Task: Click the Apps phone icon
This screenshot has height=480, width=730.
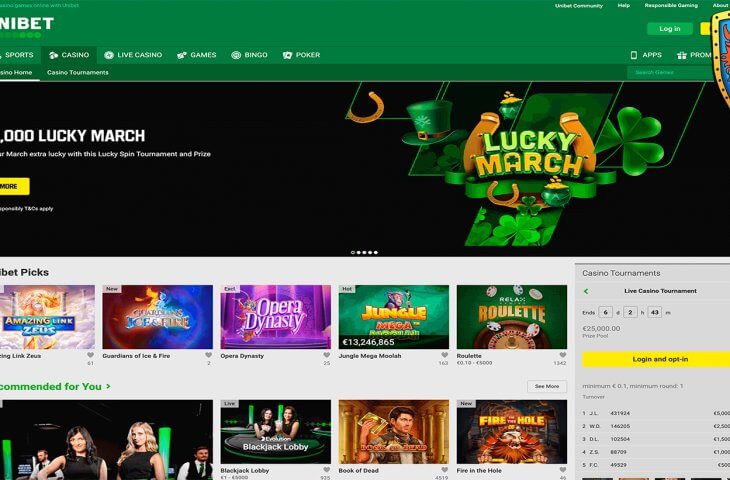Action: [x=634, y=55]
